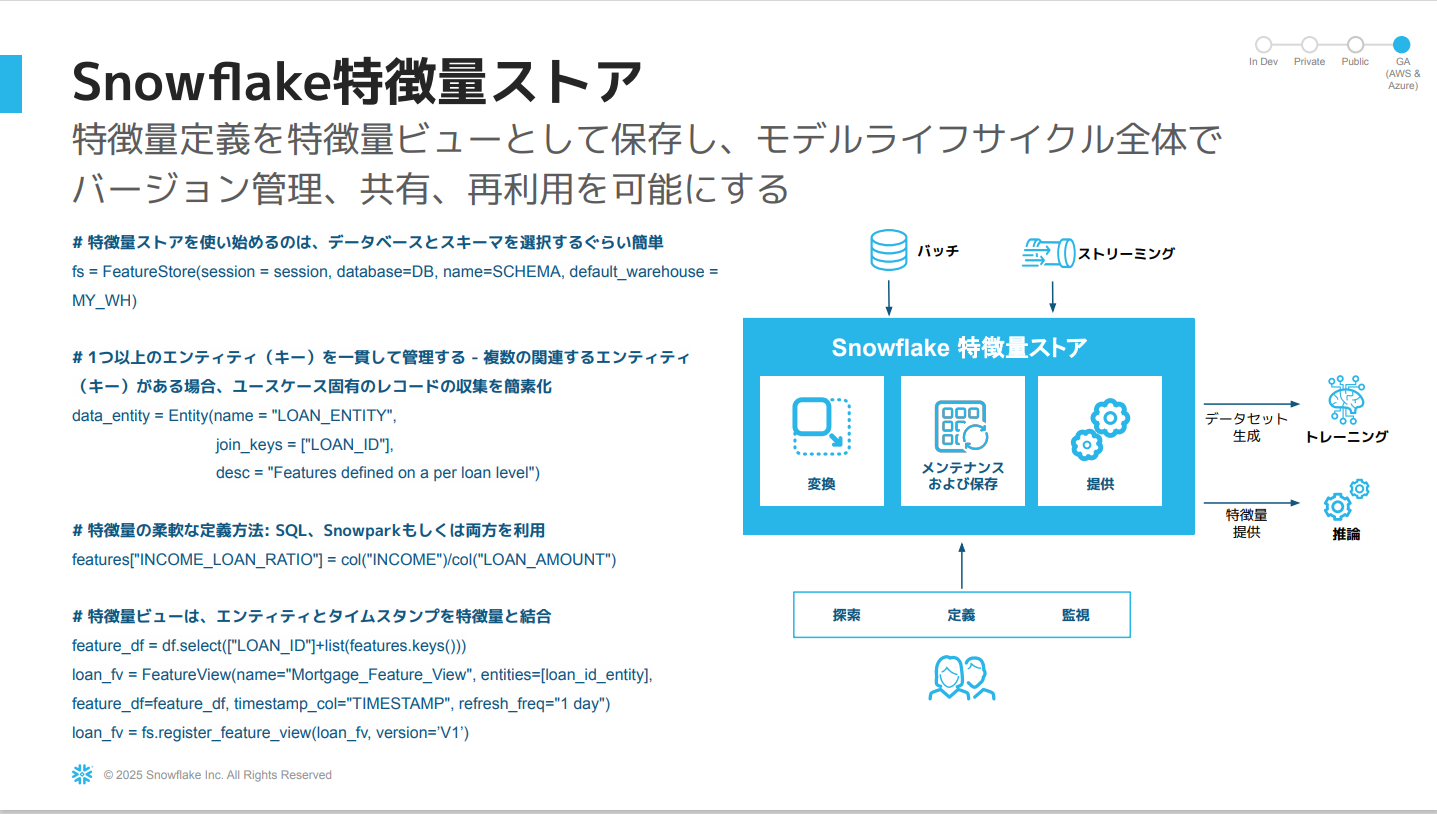Click the comment 特徴量ビューは、エンティティとタイムスタンプ
Screen dimensions: 1437x814
(x=312, y=617)
